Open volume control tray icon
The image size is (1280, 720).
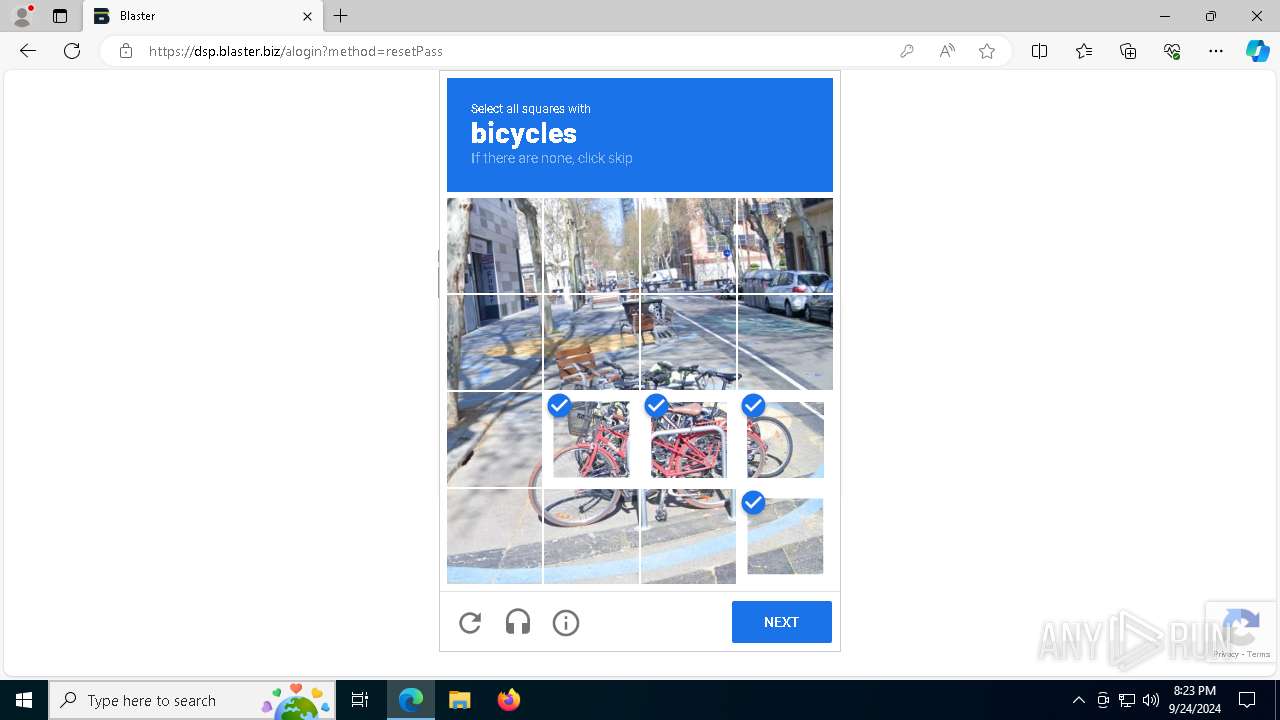coord(1151,700)
